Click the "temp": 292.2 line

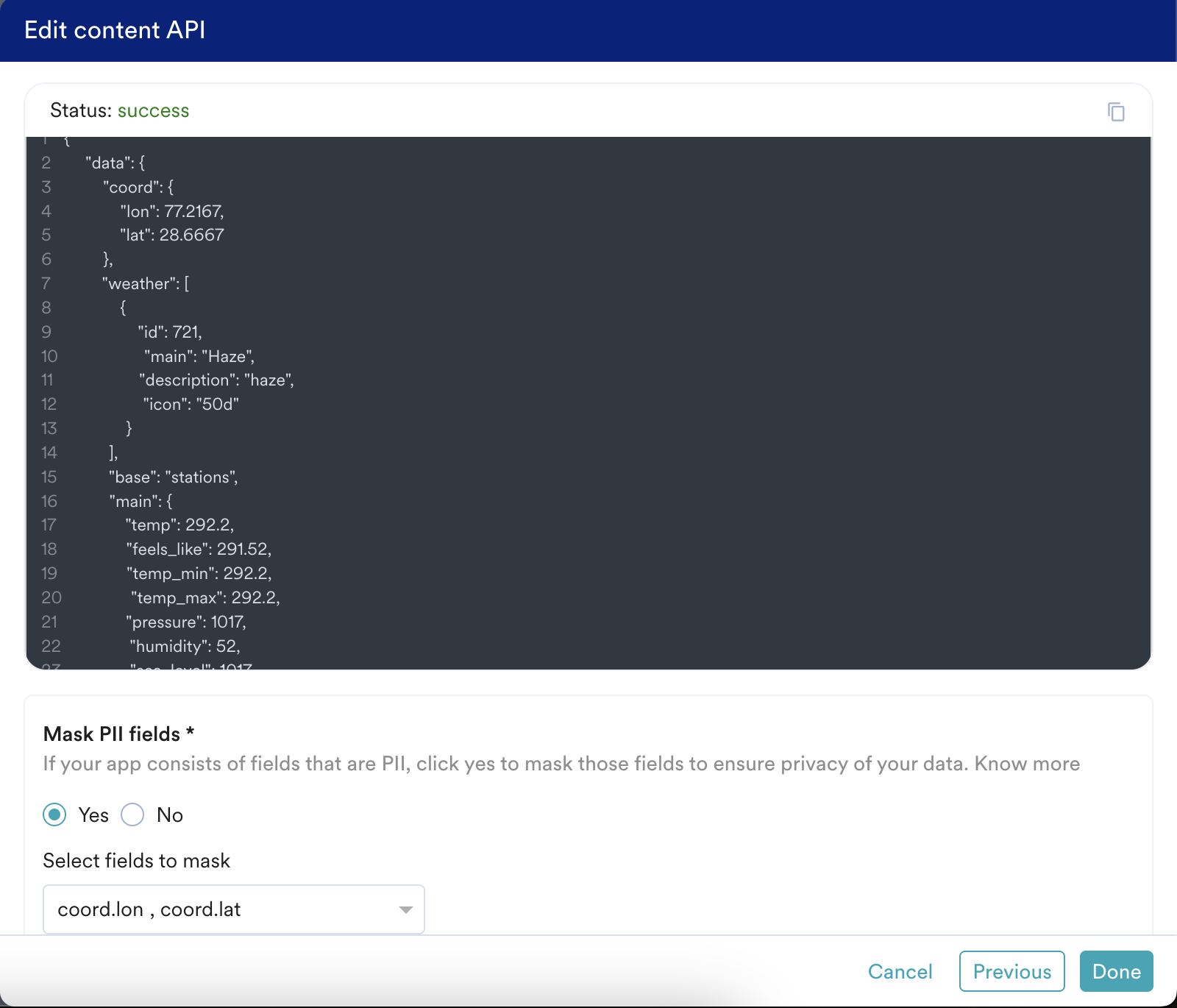coord(179,525)
